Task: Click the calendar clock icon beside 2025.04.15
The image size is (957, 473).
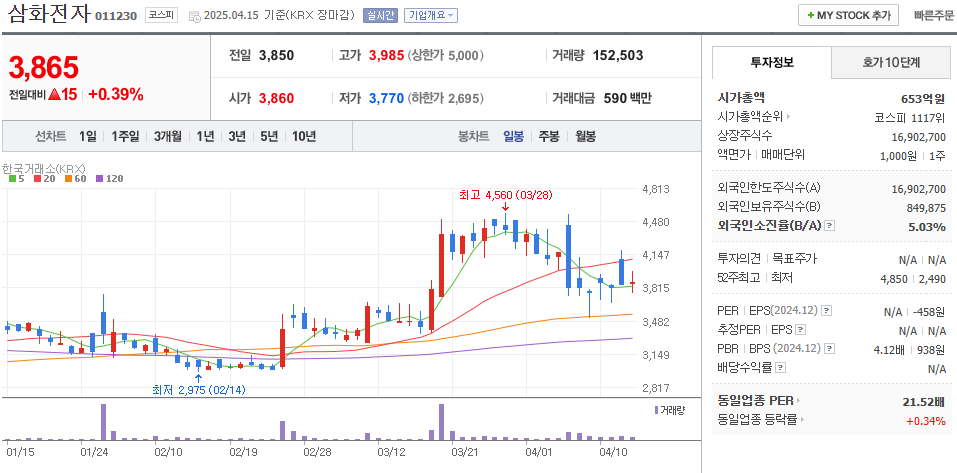Action: (195, 16)
